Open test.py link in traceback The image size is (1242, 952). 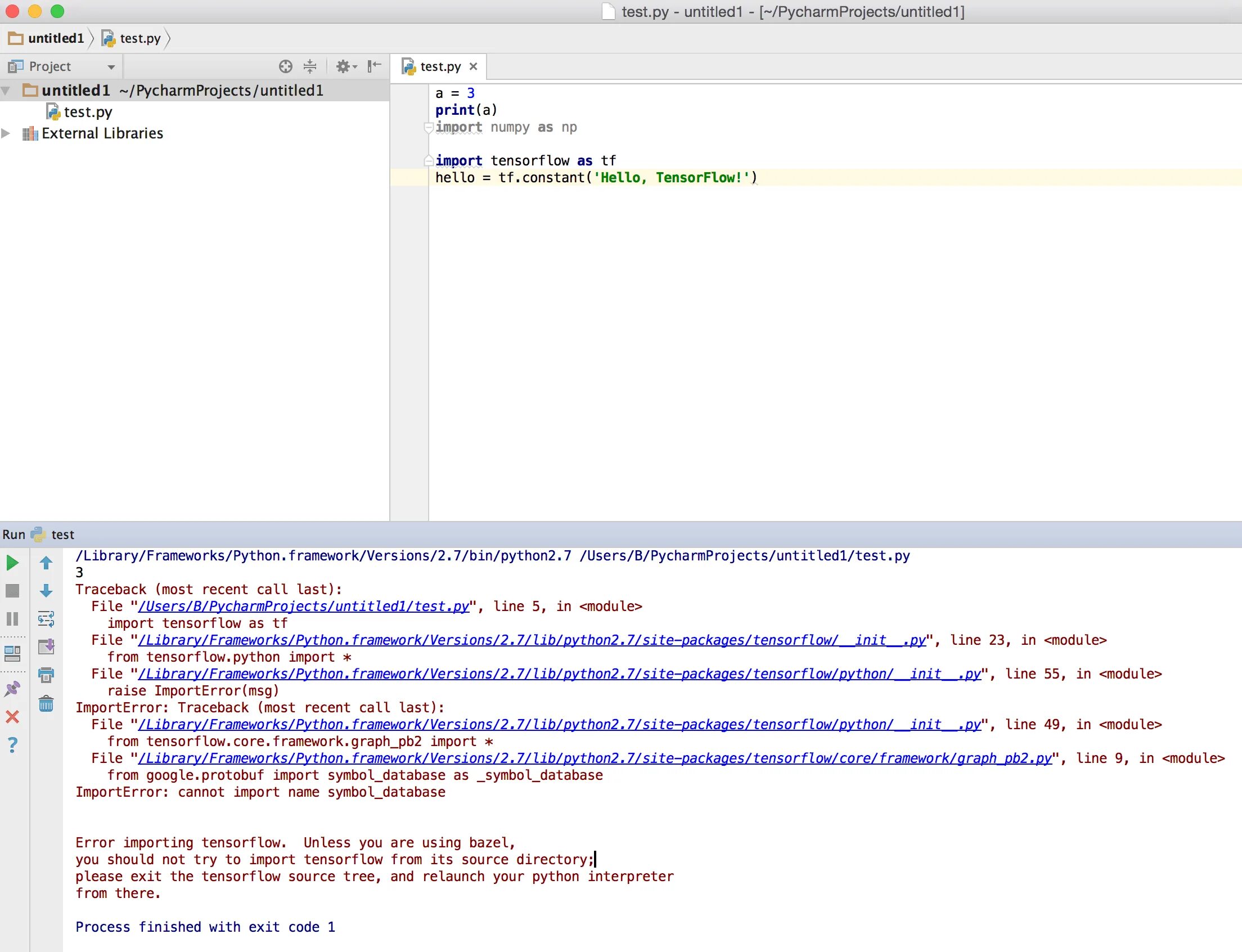click(303, 607)
